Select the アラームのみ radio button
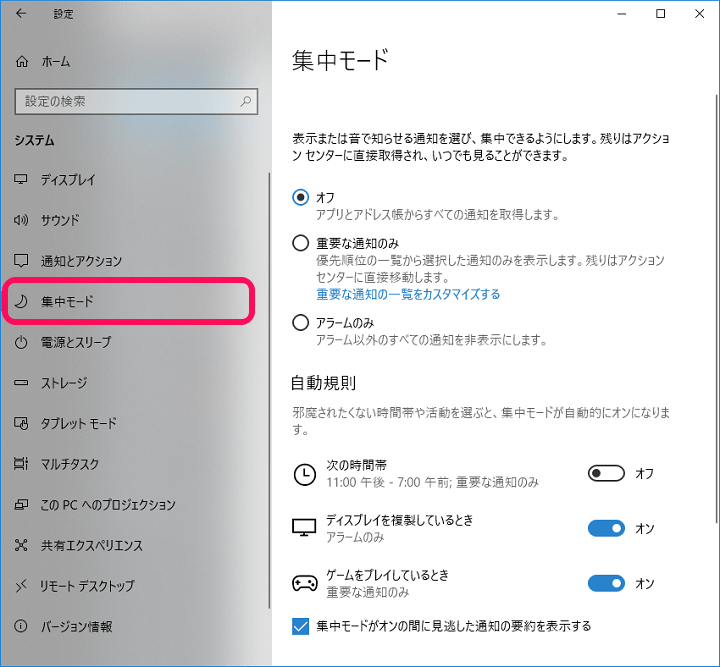 (x=300, y=323)
